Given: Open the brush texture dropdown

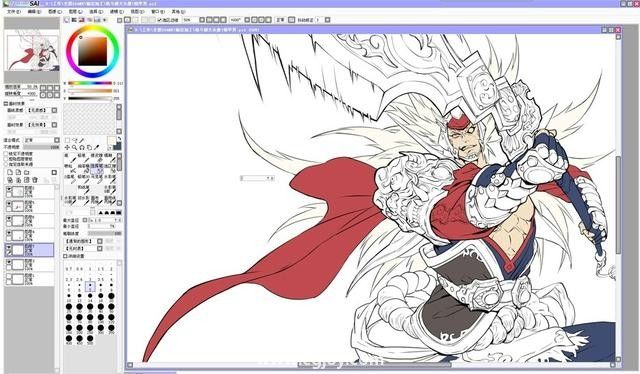Looking at the screenshot, I should [x=100, y=248].
